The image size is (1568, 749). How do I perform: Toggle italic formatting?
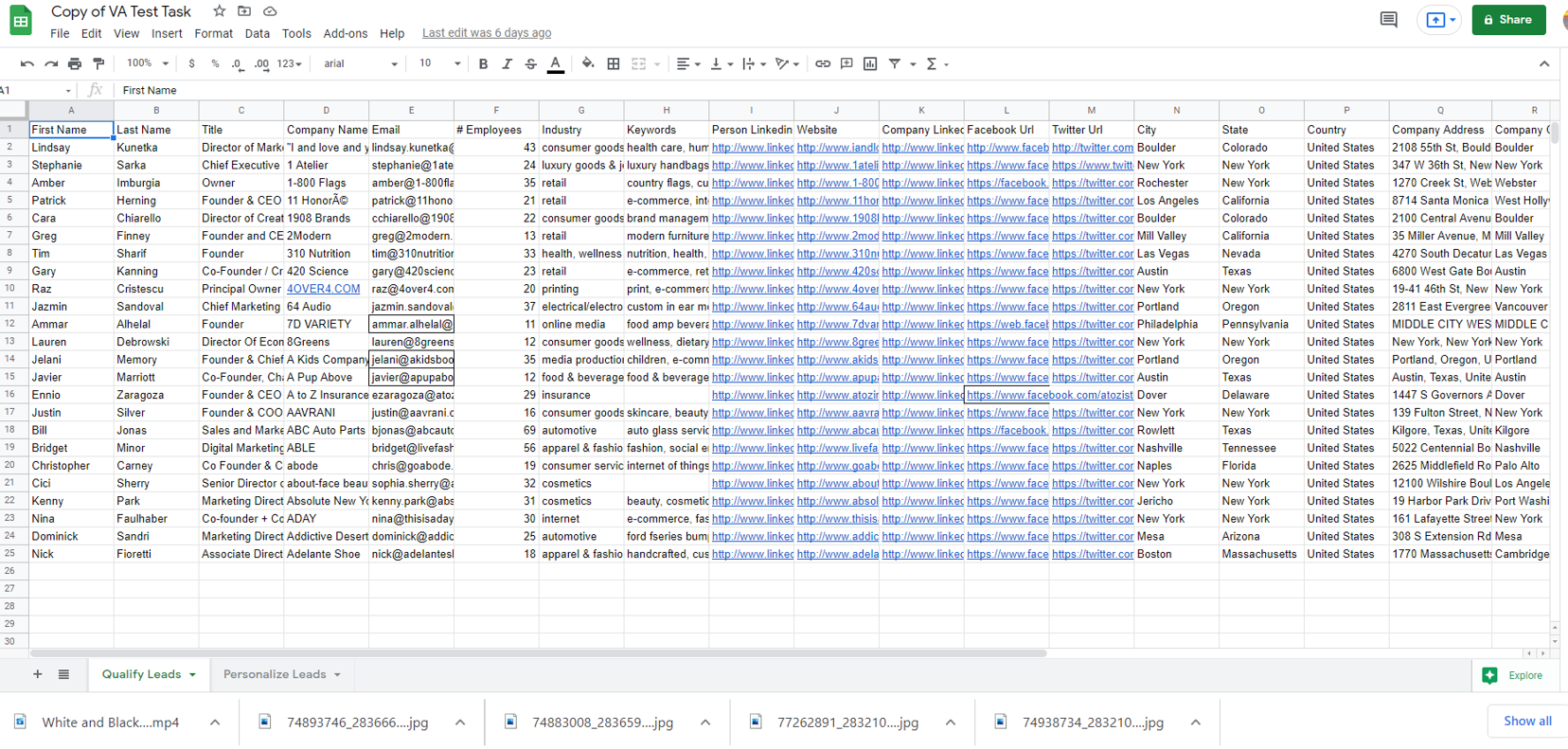click(507, 63)
